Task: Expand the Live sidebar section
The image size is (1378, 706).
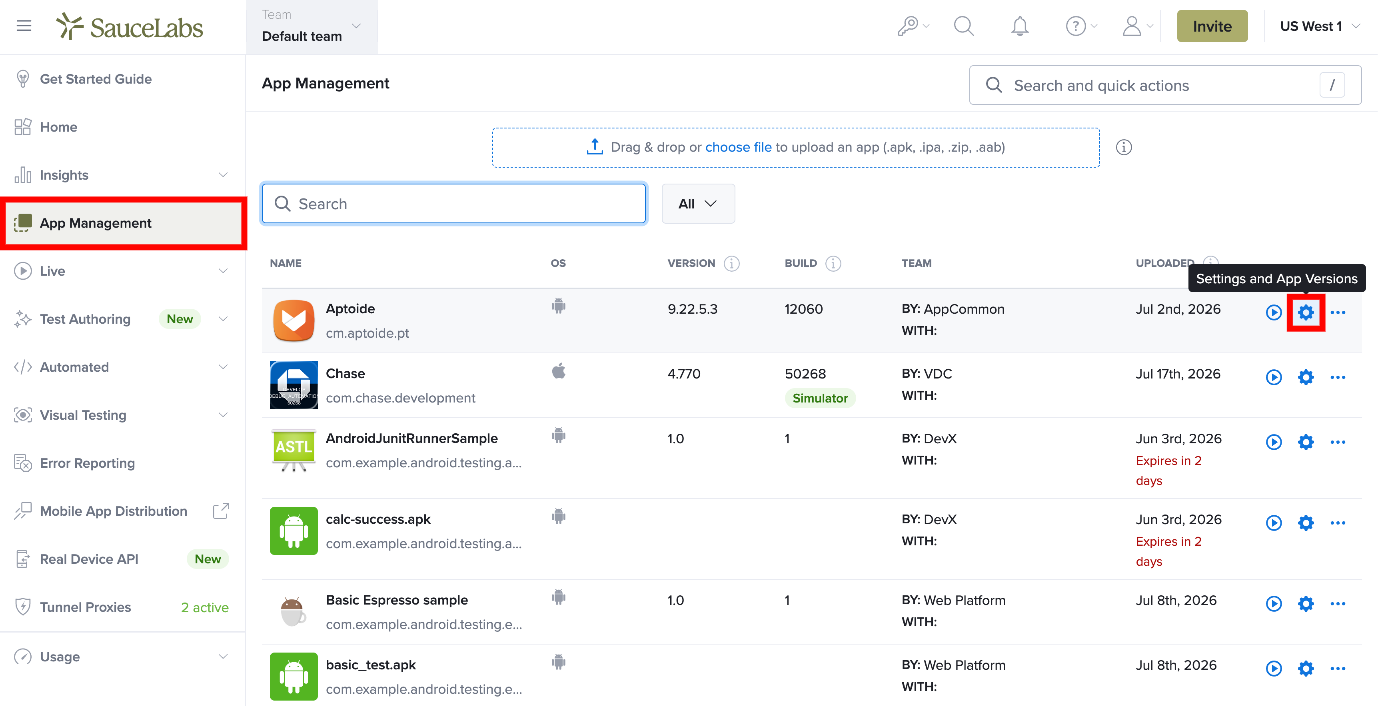Action: [x=223, y=271]
